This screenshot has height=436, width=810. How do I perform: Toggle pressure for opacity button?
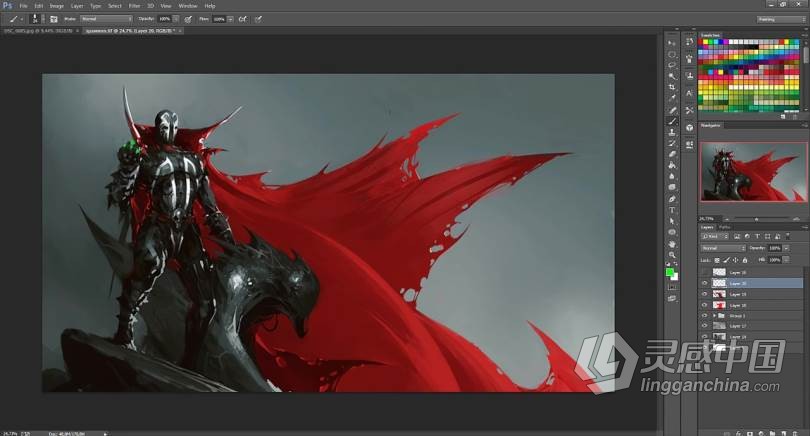(188, 19)
